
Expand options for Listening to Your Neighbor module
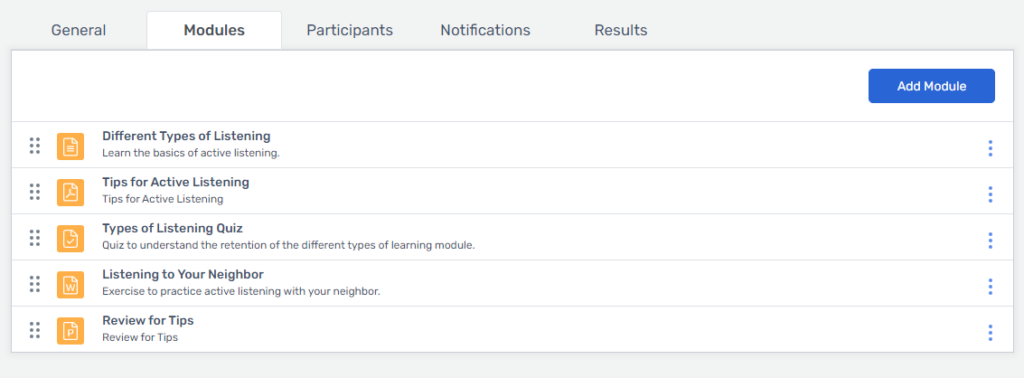[990, 287]
